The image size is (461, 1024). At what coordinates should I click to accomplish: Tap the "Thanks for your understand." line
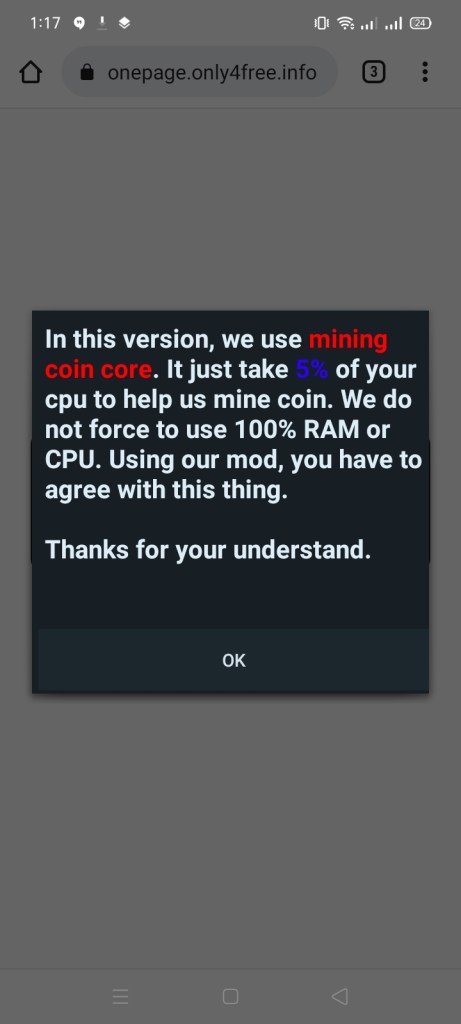(x=208, y=550)
